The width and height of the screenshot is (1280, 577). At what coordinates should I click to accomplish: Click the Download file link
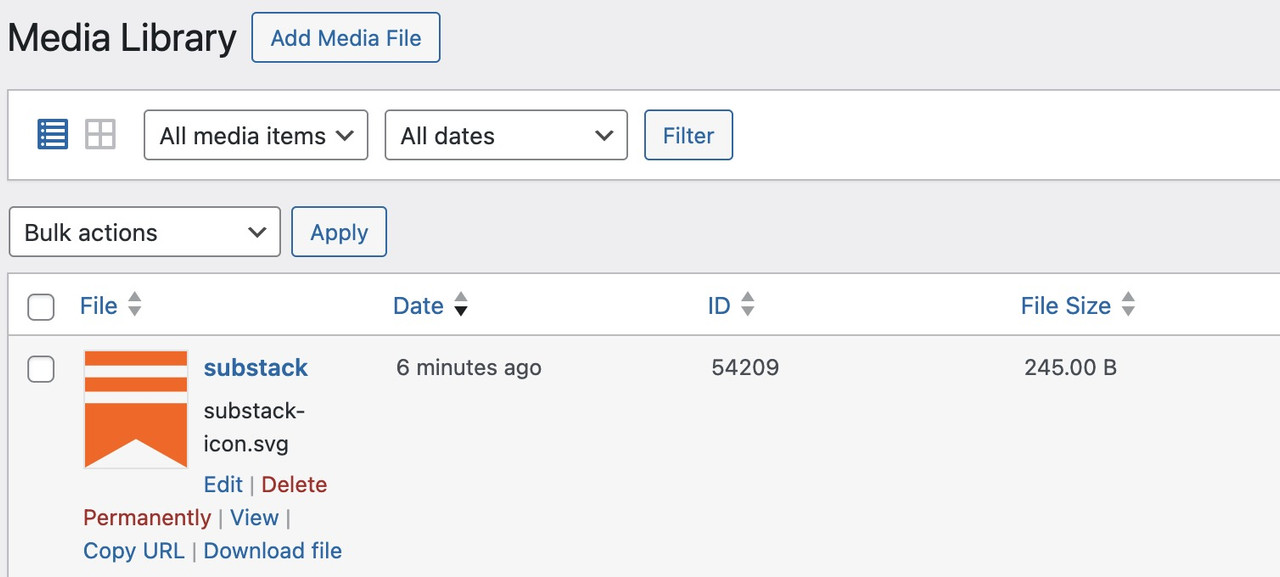(273, 551)
